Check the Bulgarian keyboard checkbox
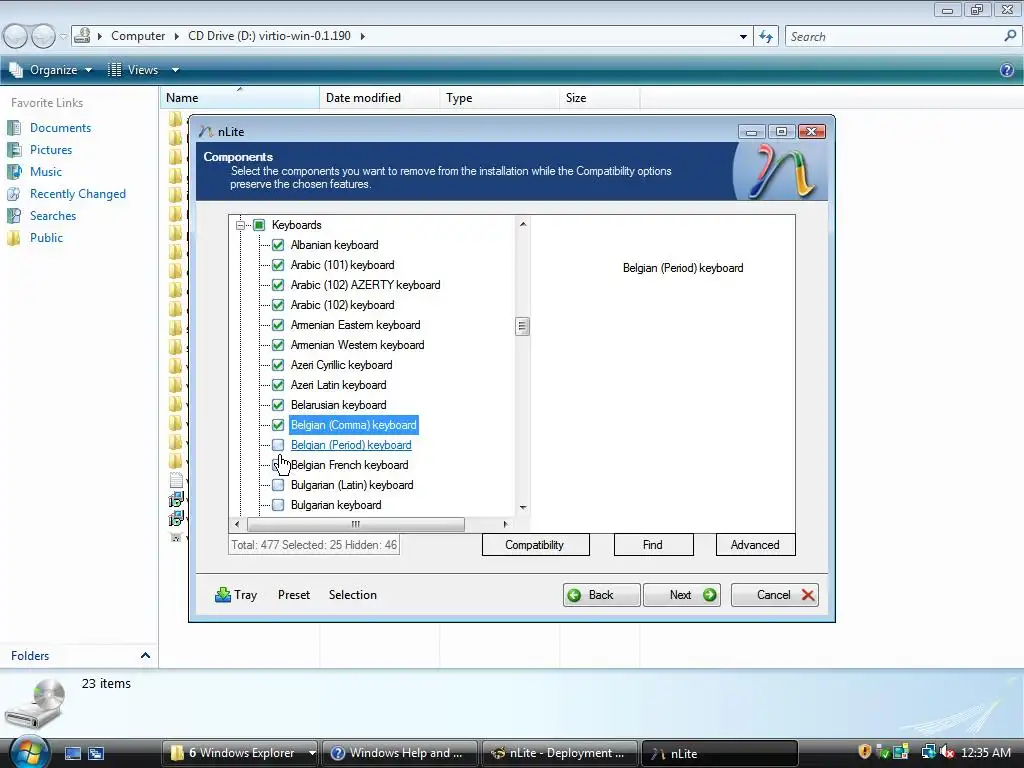This screenshot has height=768, width=1024. click(x=278, y=505)
